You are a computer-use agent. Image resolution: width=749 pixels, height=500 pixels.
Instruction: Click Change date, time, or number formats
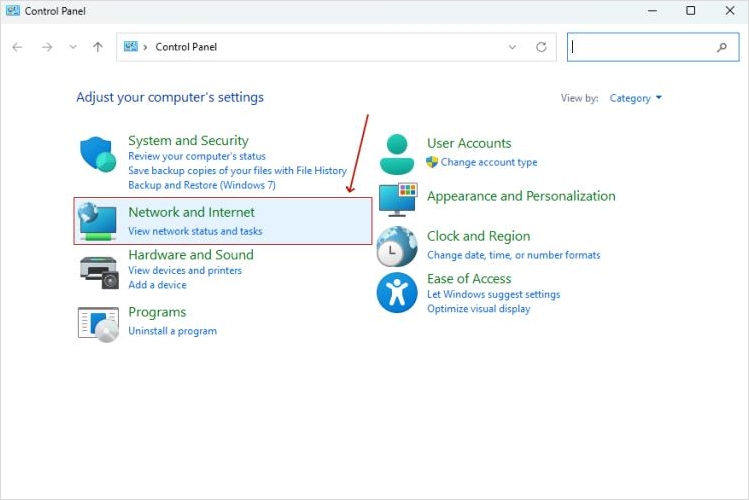(x=514, y=255)
